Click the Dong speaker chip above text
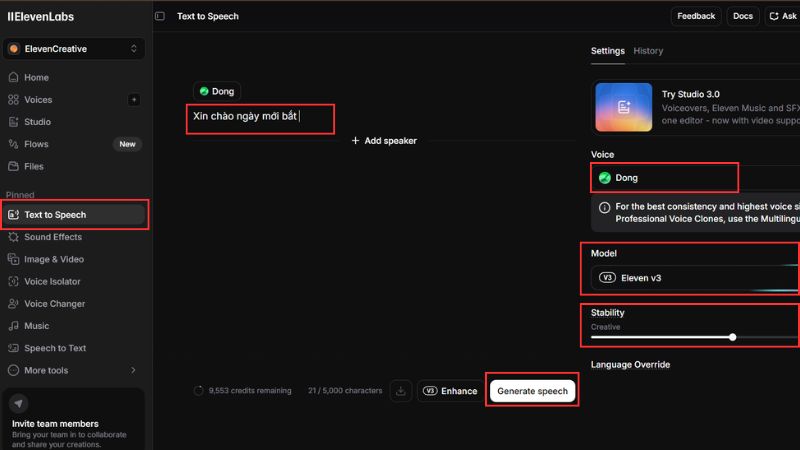800x450 pixels. [217, 91]
